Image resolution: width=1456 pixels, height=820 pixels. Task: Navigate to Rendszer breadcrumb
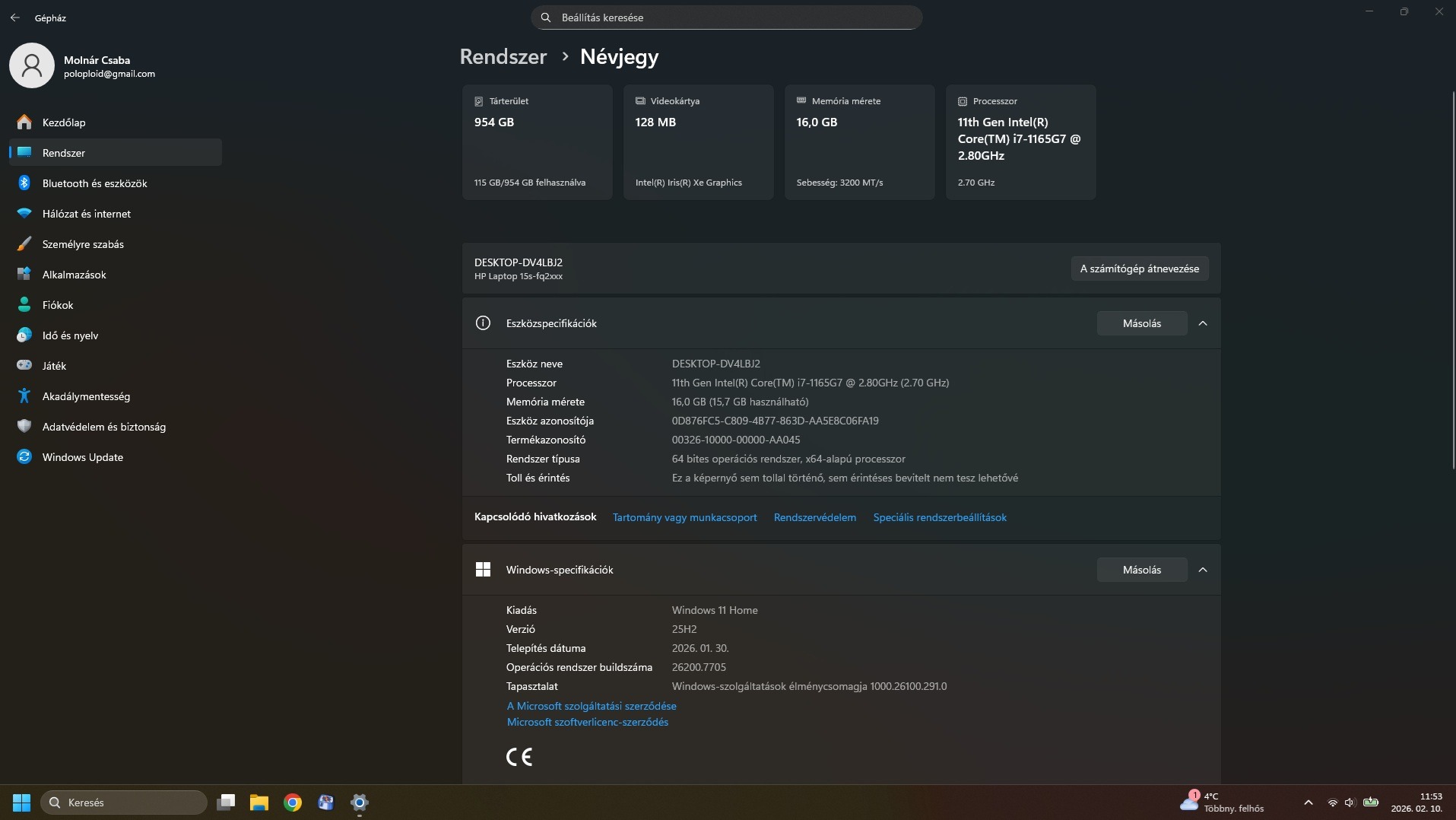pyautogui.click(x=503, y=57)
